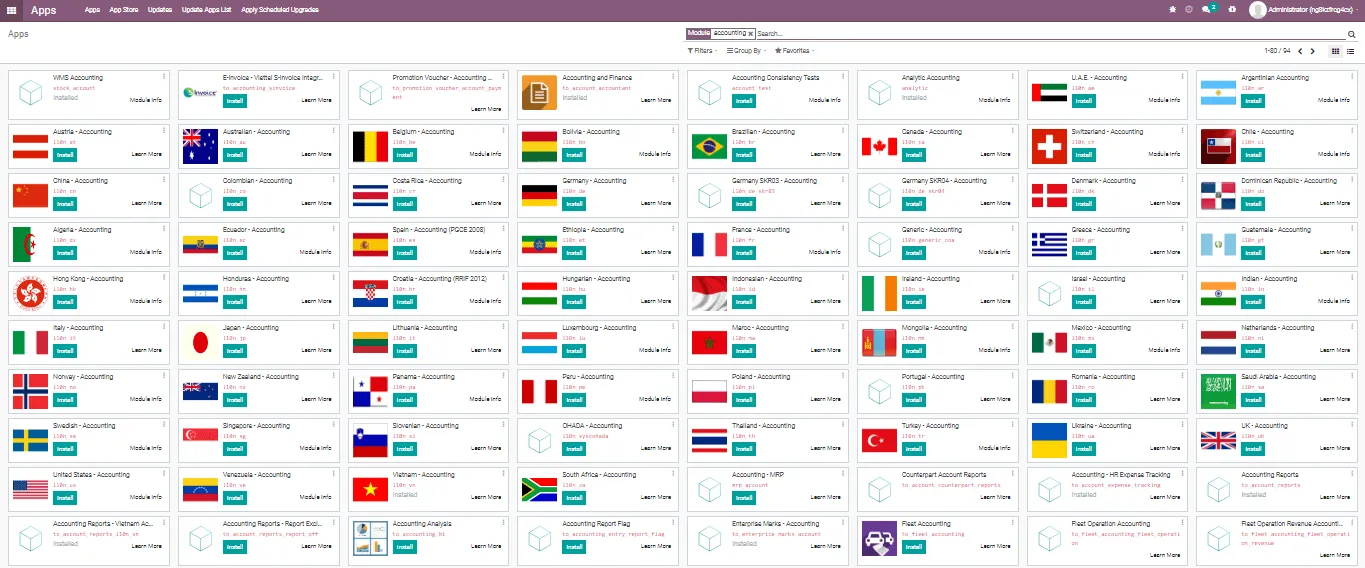
Task: Switch to kanban view
Action: coord(1336,51)
